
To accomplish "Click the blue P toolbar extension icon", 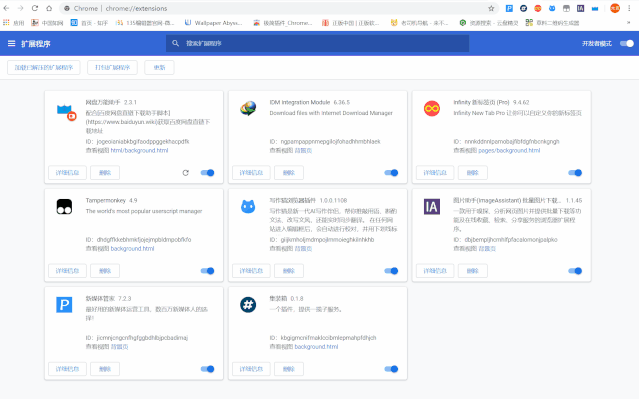I will 509,8.
